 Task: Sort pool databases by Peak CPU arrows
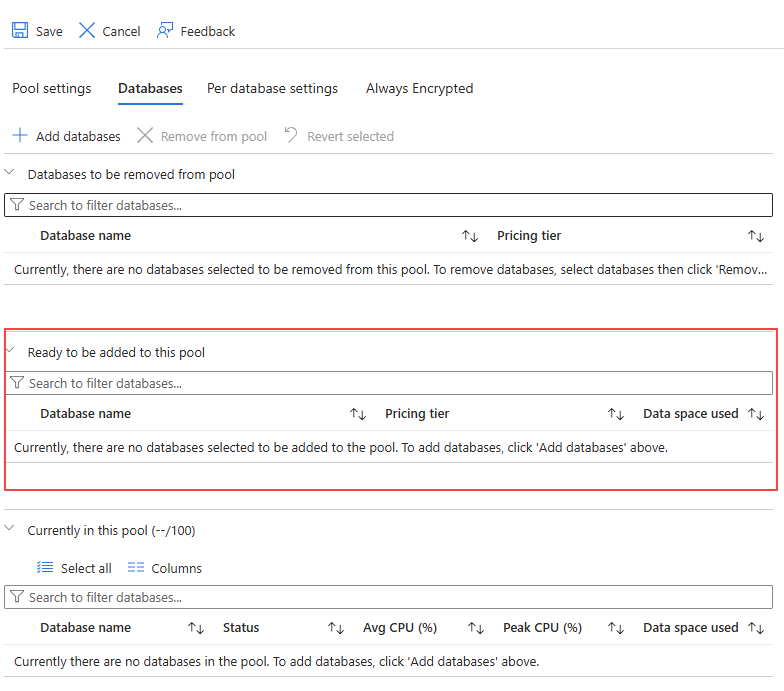616,628
